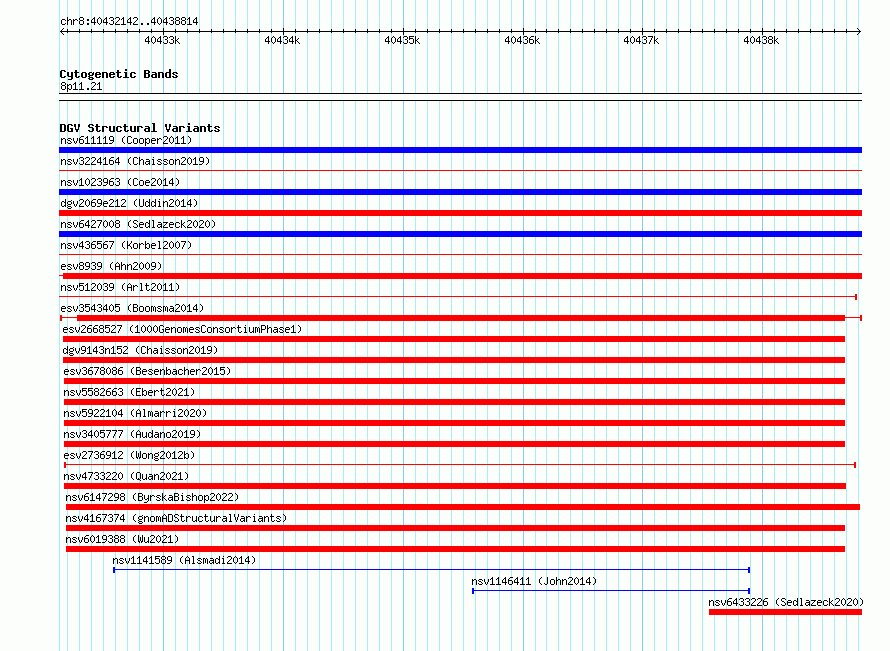This screenshot has height=651, width=890.
Task: Click the dgv9143n152 (Chaisson2019) variant bar
Action: 454,360
